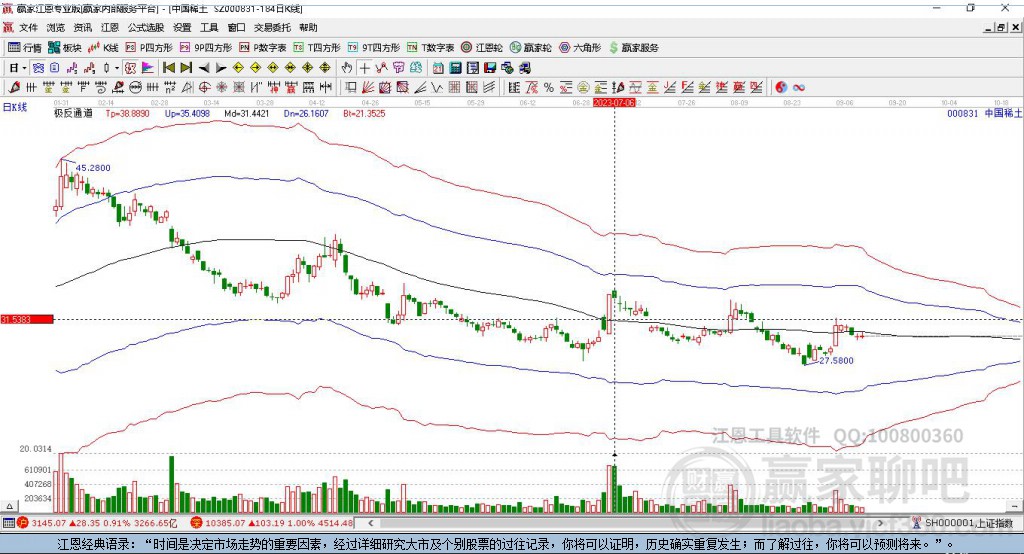
Task: Click the Tp=38.8890 value
Action: coord(127,113)
